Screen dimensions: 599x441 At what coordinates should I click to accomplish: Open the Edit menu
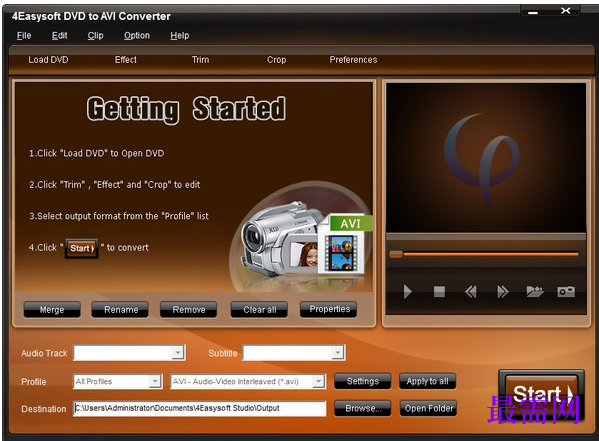[60, 36]
